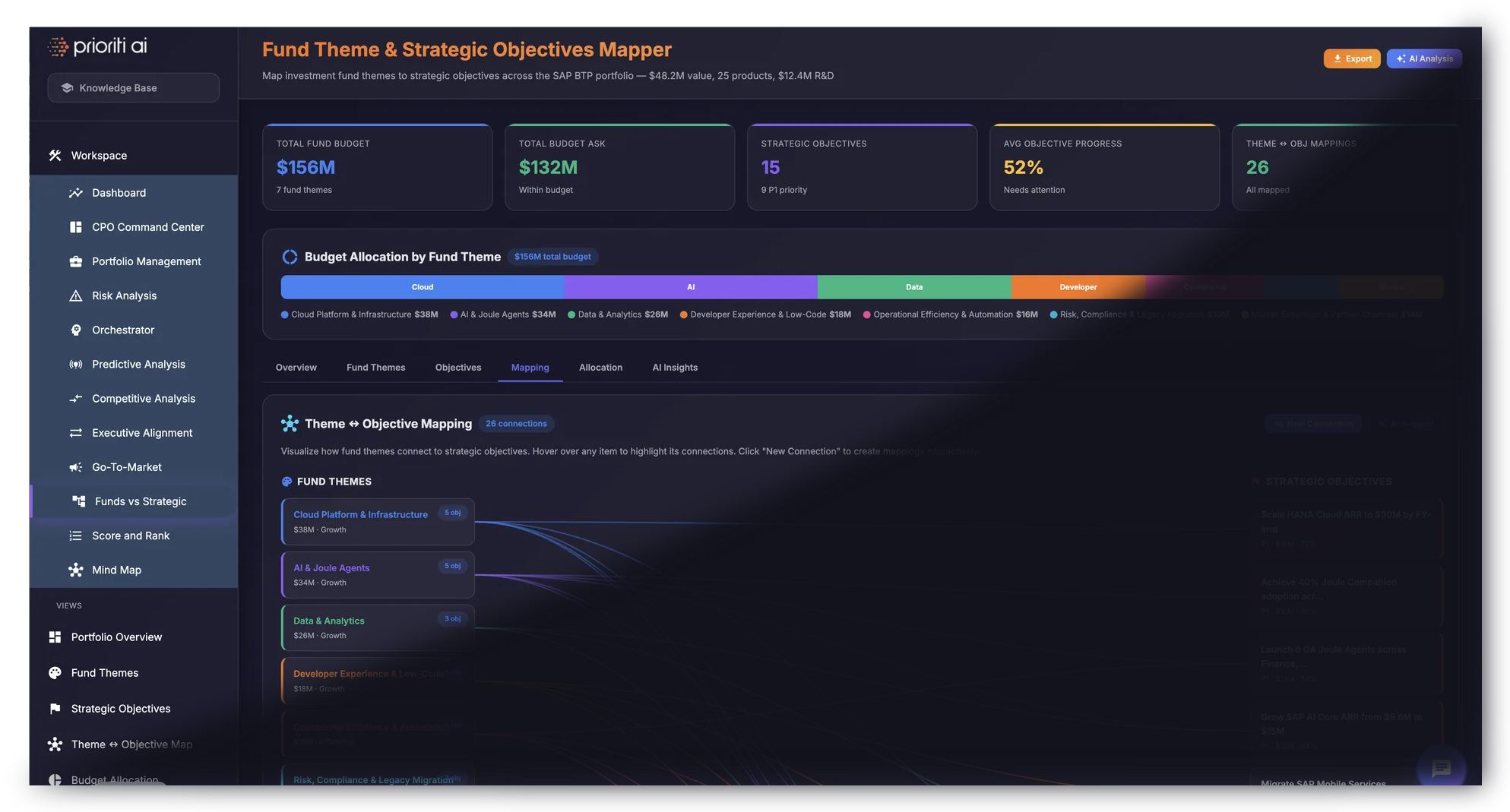This screenshot has height=812, width=1510.
Task: Open the Knowledge Base button
Action: pyautogui.click(x=133, y=88)
